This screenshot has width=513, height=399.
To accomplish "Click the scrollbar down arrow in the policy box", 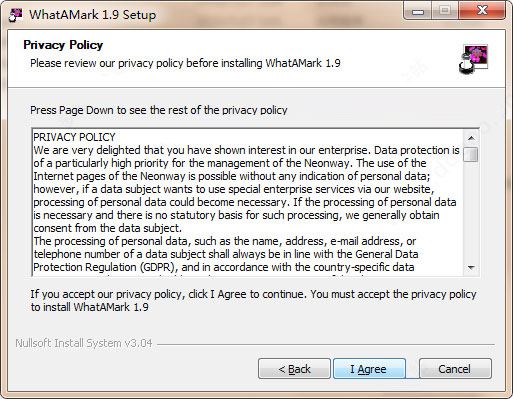I will (471, 267).
